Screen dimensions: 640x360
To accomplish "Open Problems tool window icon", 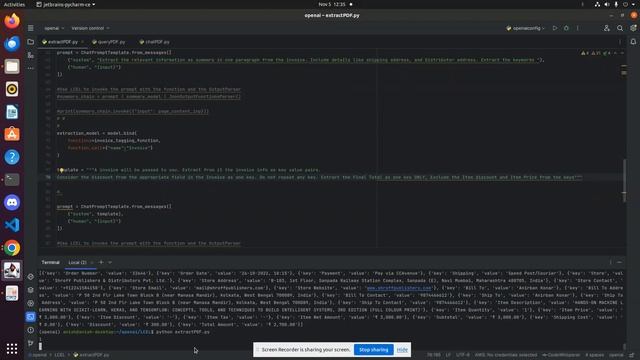I will [x=31, y=330].
